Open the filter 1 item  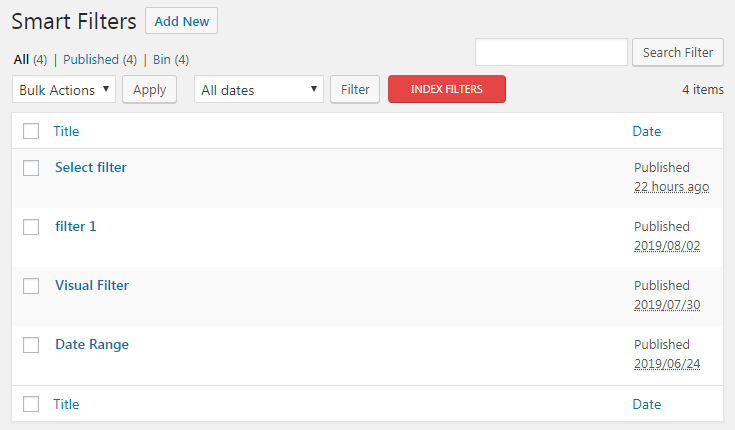(75, 226)
